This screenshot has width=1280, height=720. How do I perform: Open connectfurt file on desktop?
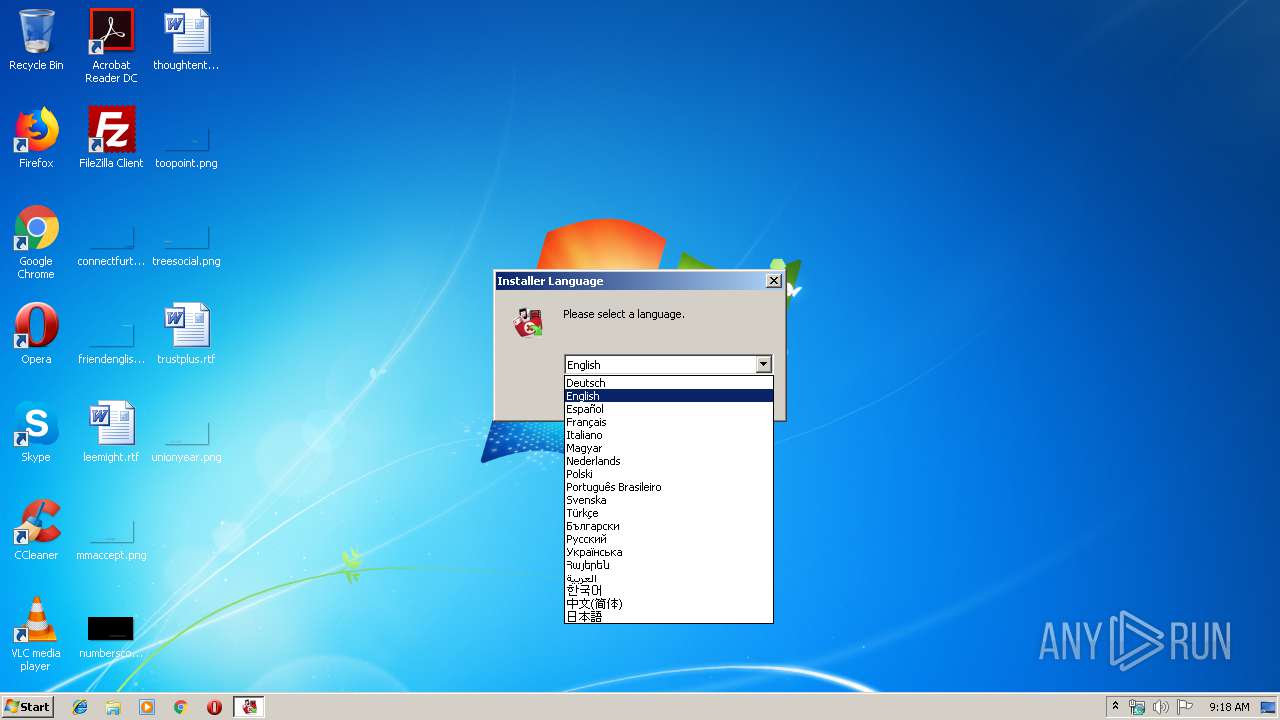pos(111,245)
